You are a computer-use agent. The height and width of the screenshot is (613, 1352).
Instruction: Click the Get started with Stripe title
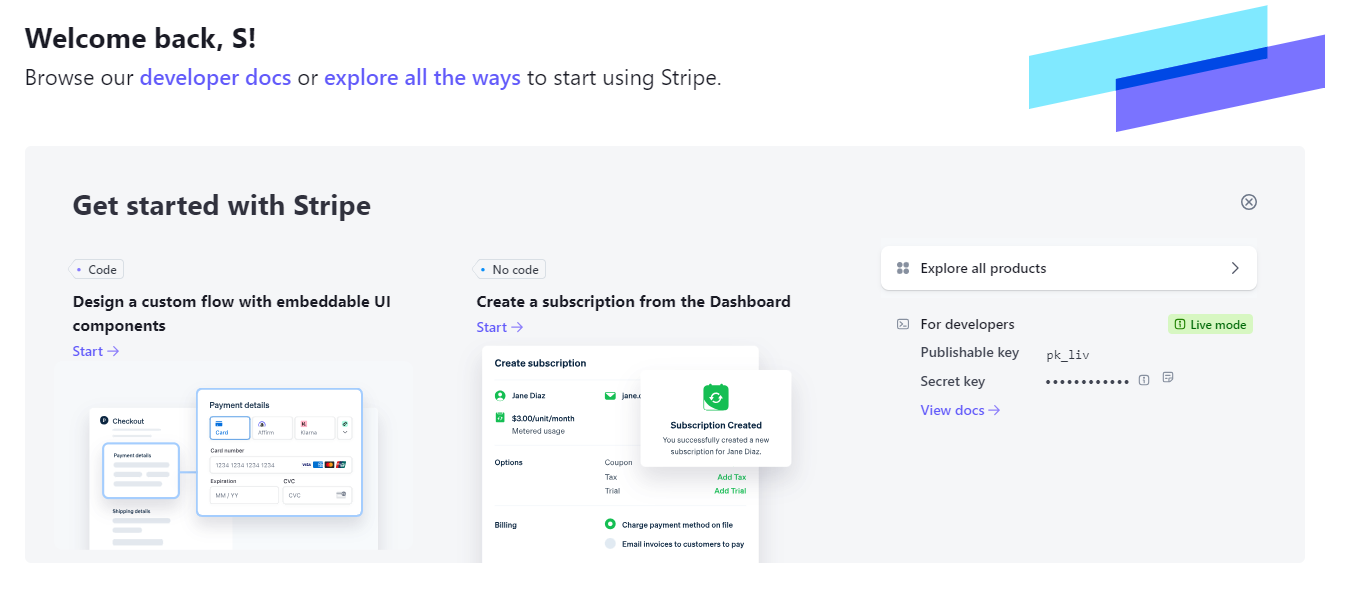click(x=222, y=206)
